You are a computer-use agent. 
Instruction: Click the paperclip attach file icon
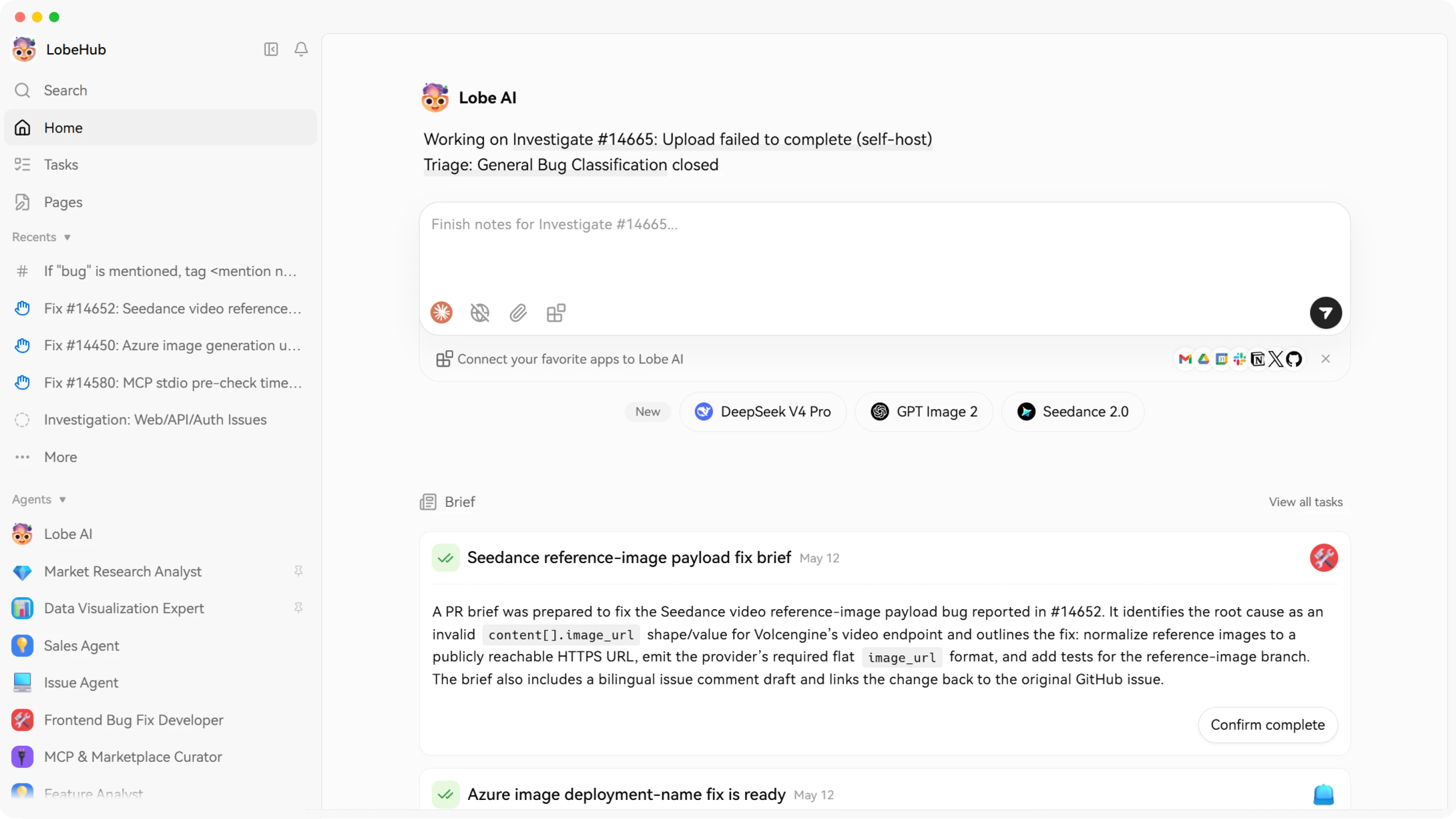(518, 312)
